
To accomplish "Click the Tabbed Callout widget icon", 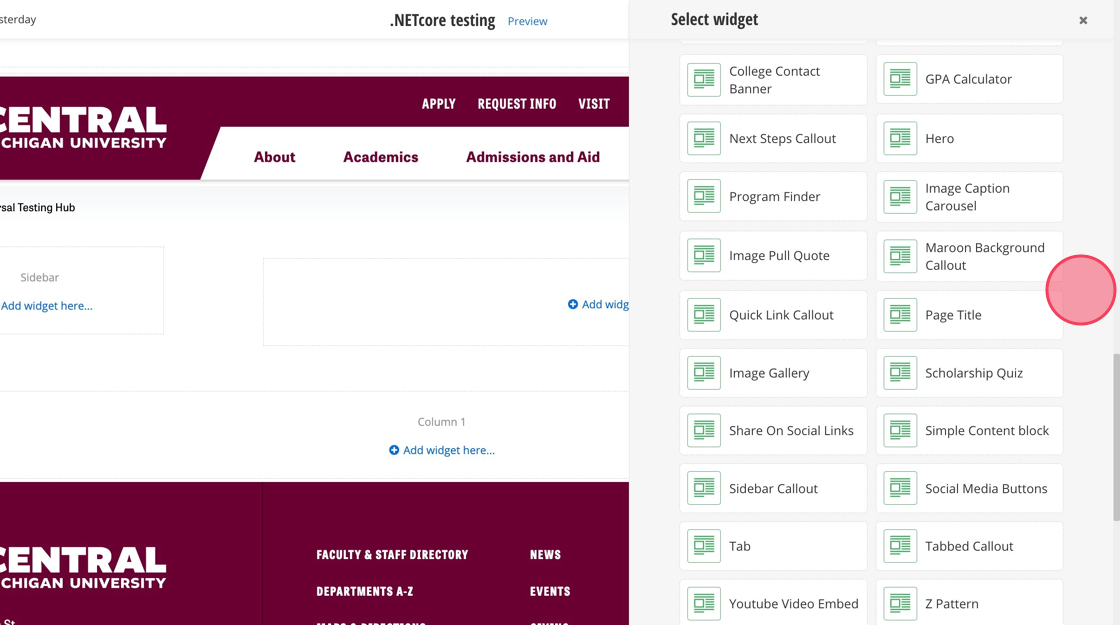I will pos(900,546).
